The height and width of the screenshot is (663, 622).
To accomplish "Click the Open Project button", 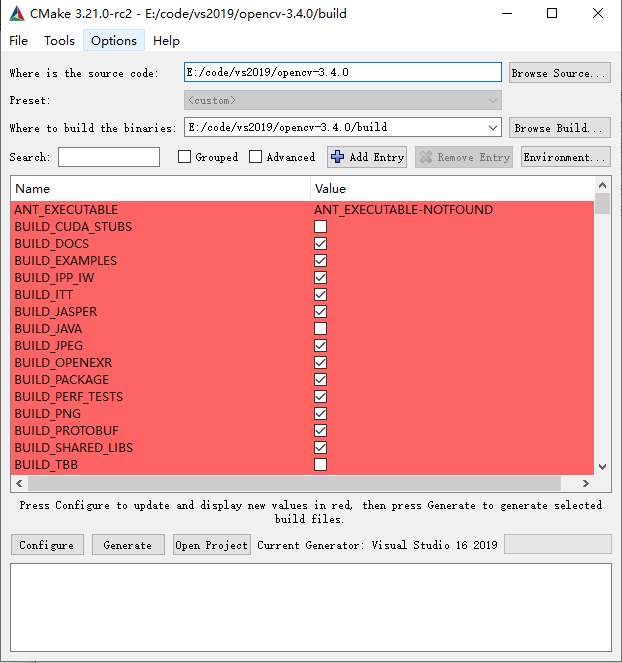I will point(211,545).
